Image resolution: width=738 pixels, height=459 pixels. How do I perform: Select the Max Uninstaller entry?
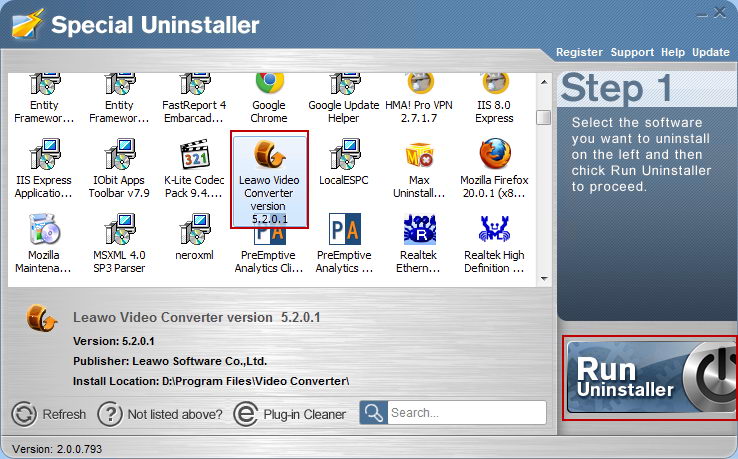click(x=419, y=168)
